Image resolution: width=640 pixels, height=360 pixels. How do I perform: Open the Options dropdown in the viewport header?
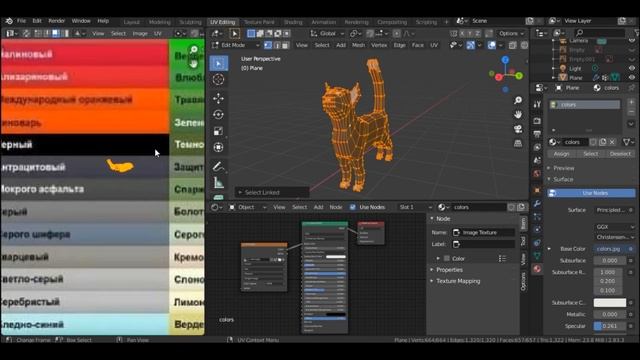click(511, 33)
